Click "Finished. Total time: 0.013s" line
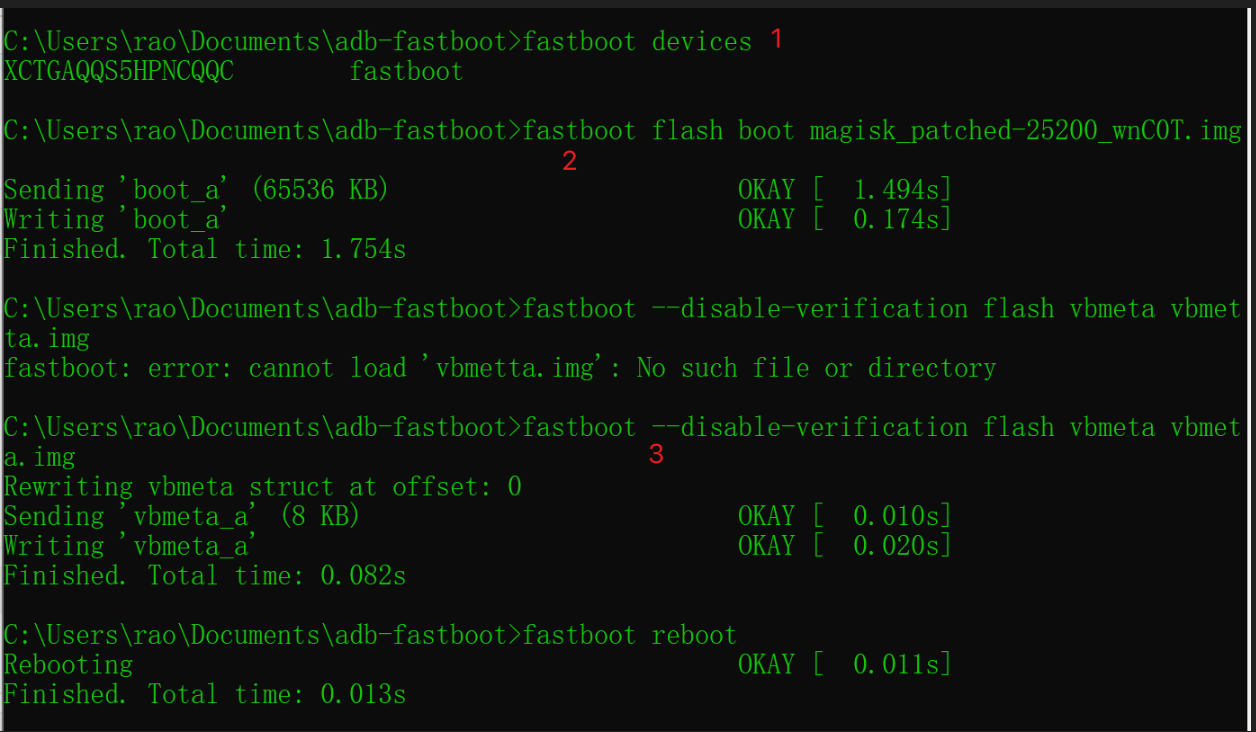This screenshot has height=732, width=1256. coord(205,694)
